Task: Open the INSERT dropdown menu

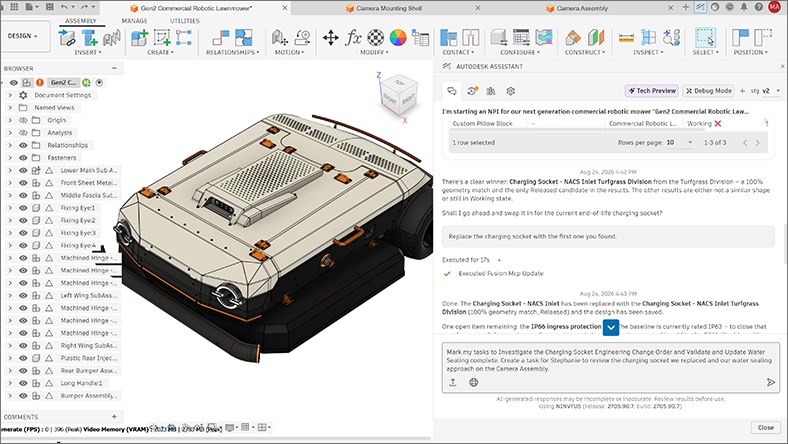Action: pyautogui.click(x=88, y=52)
